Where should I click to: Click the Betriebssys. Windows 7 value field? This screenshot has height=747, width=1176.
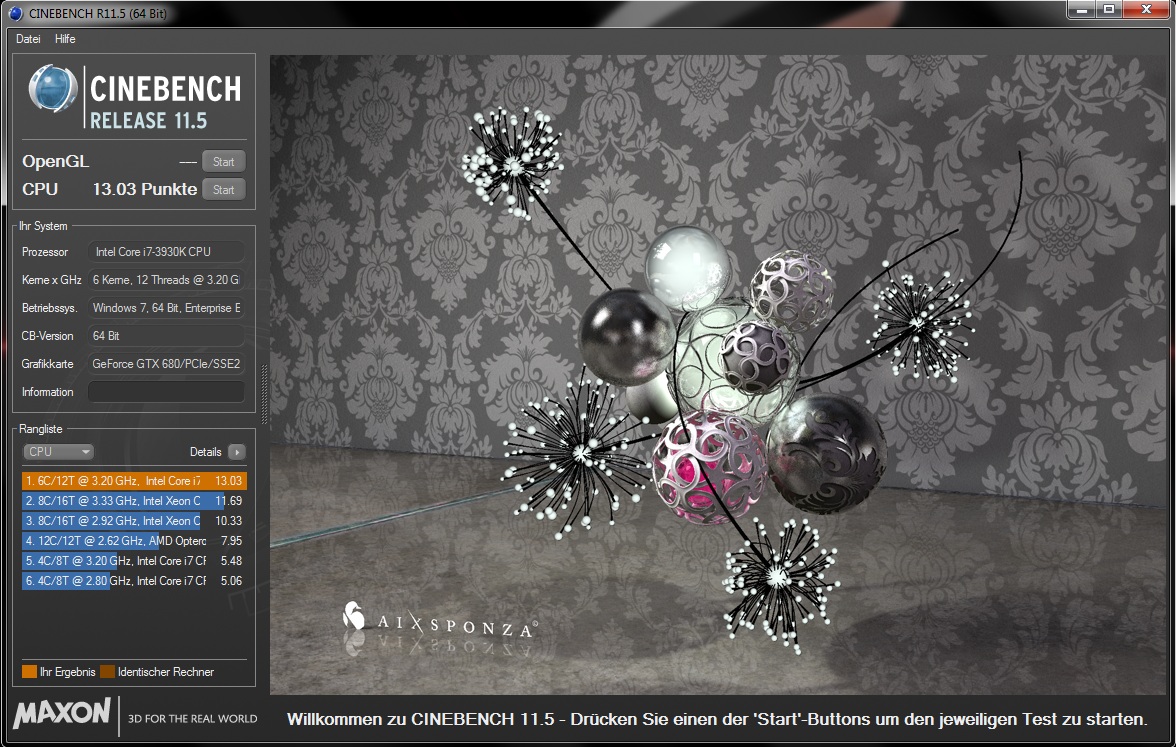point(166,308)
